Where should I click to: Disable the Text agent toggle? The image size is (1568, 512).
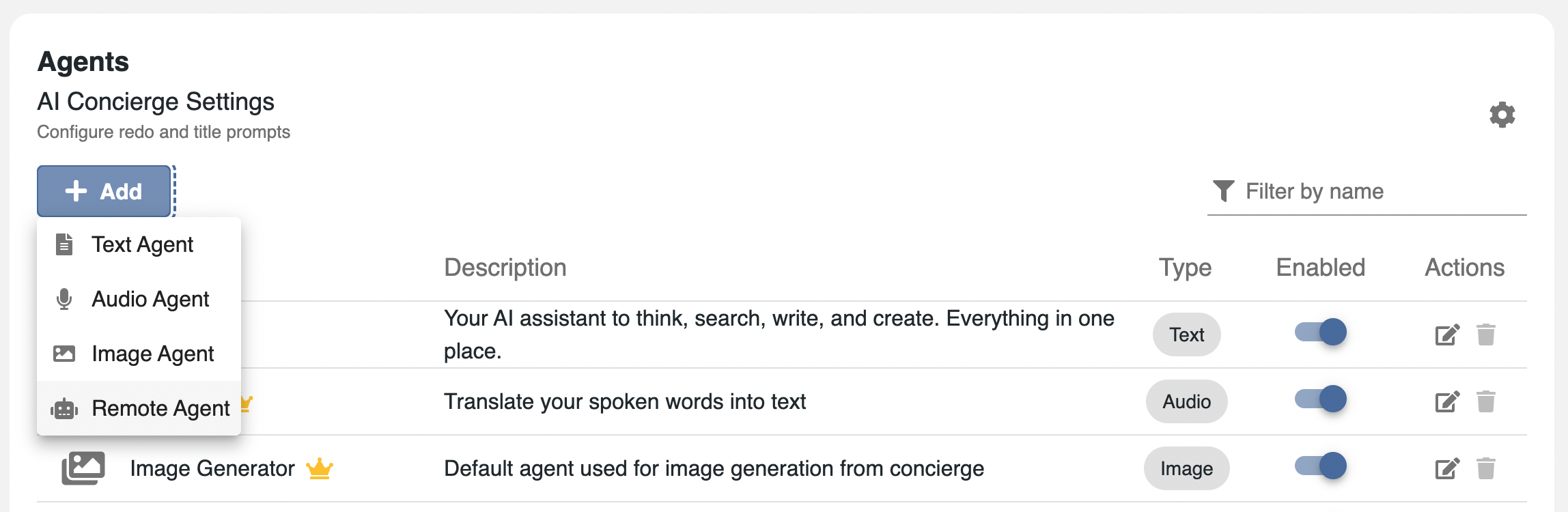pos(1320,332)
